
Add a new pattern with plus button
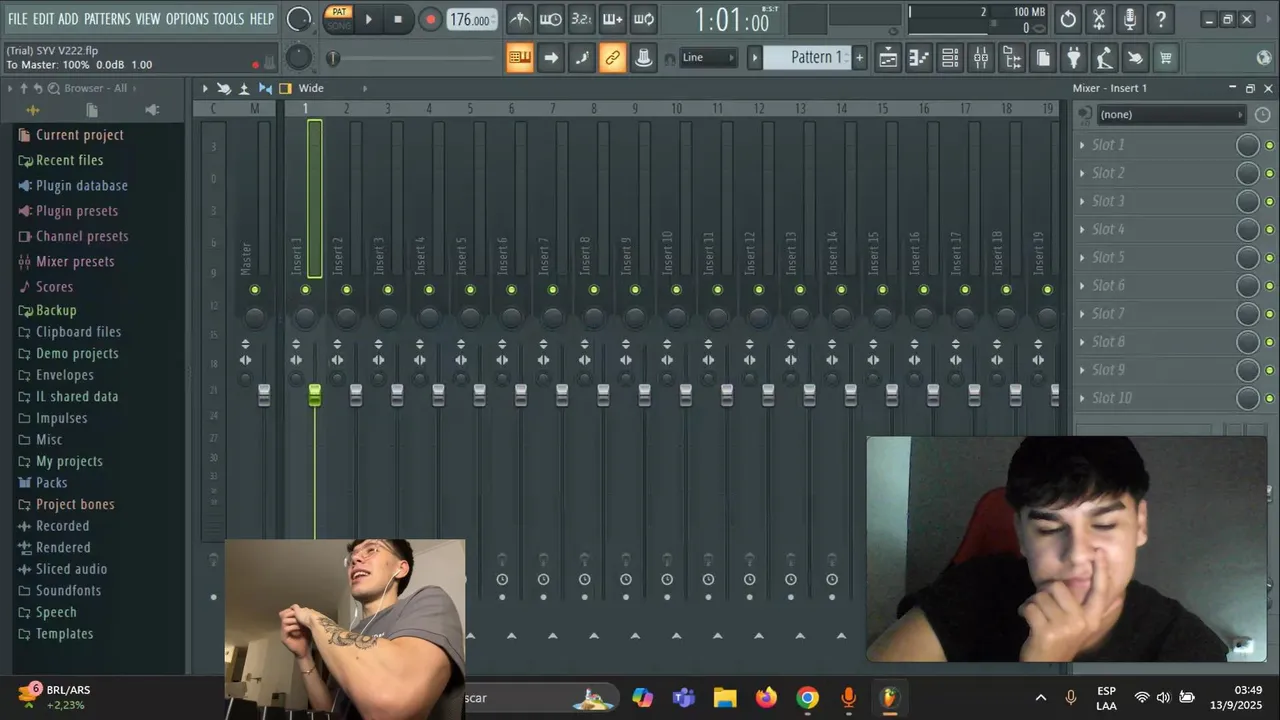[x=859, y=58]
